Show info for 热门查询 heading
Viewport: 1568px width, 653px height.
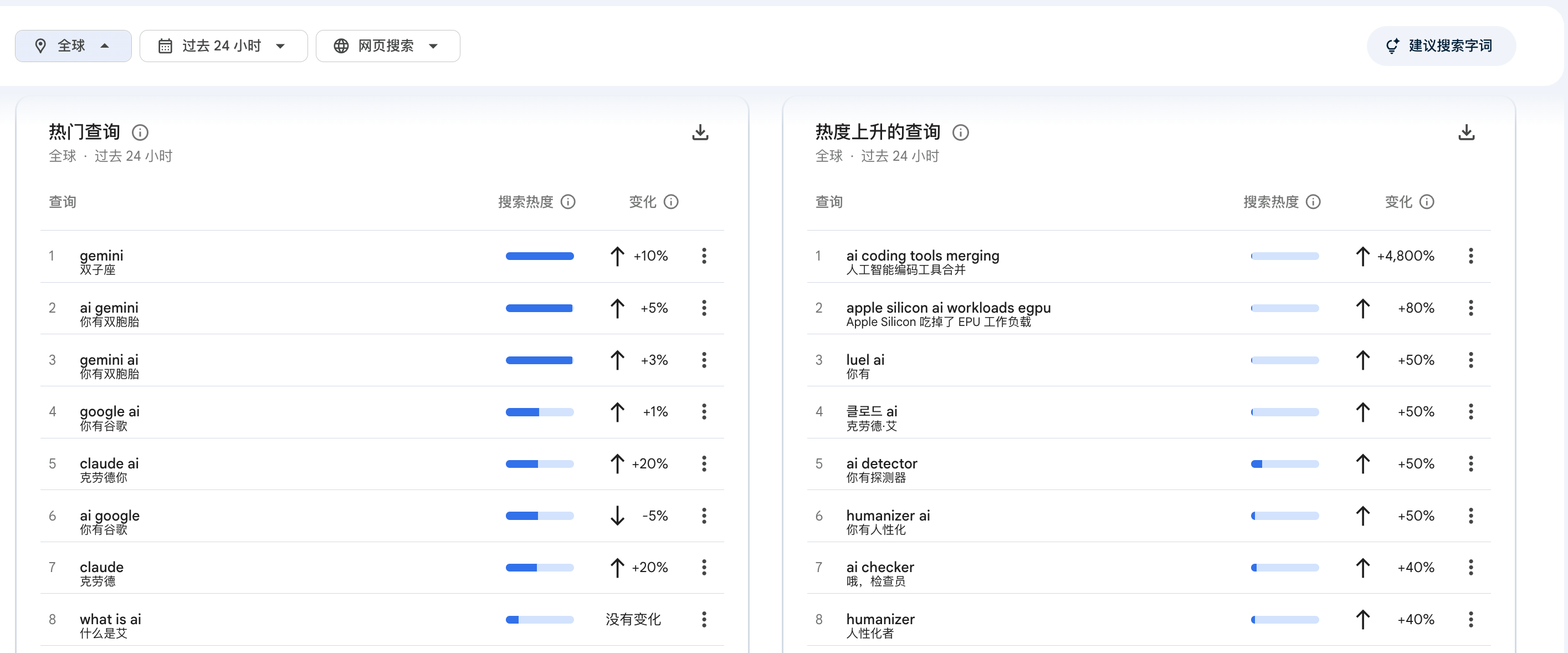140,132
